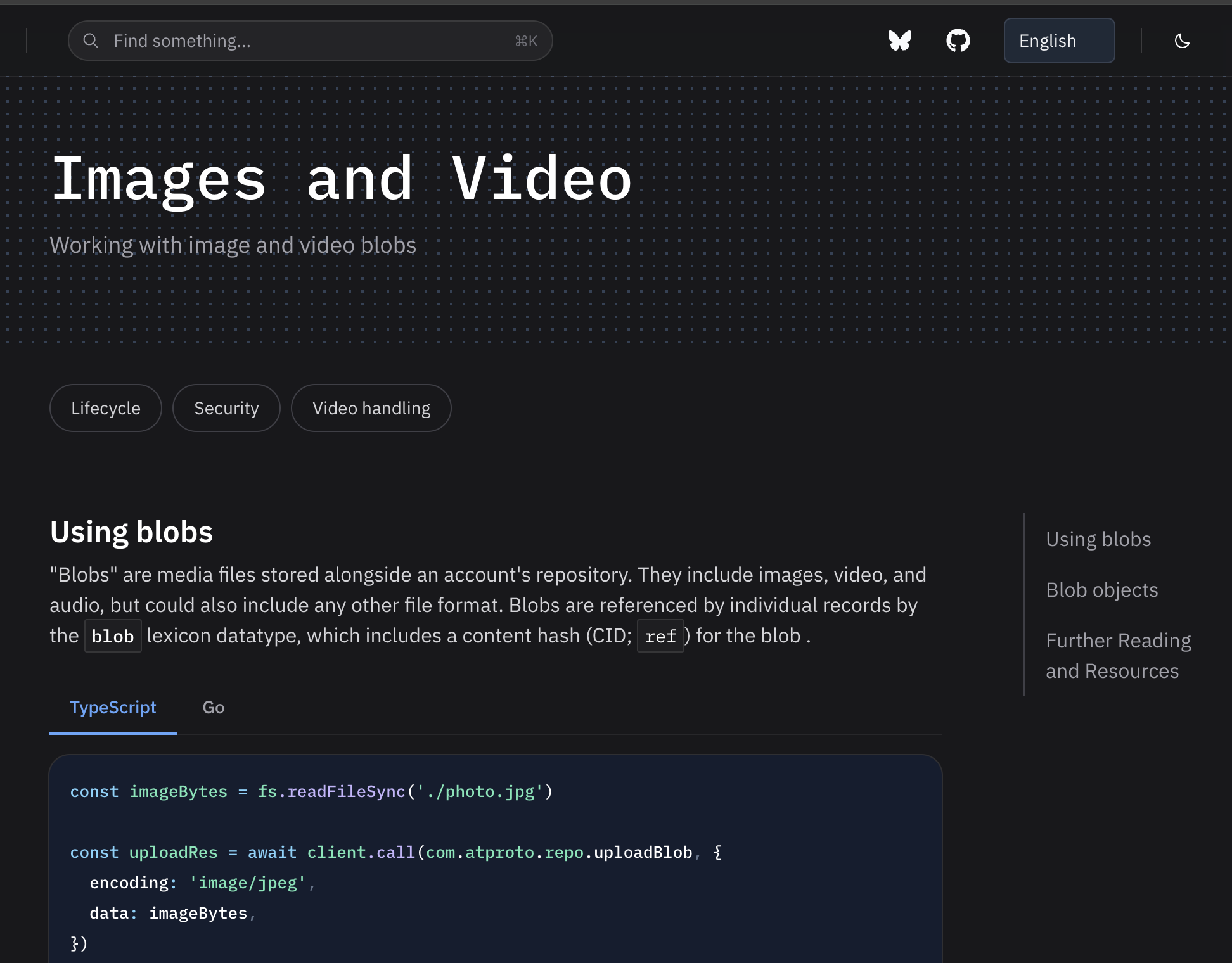Jump to Blob objects section

[1101, 590]
